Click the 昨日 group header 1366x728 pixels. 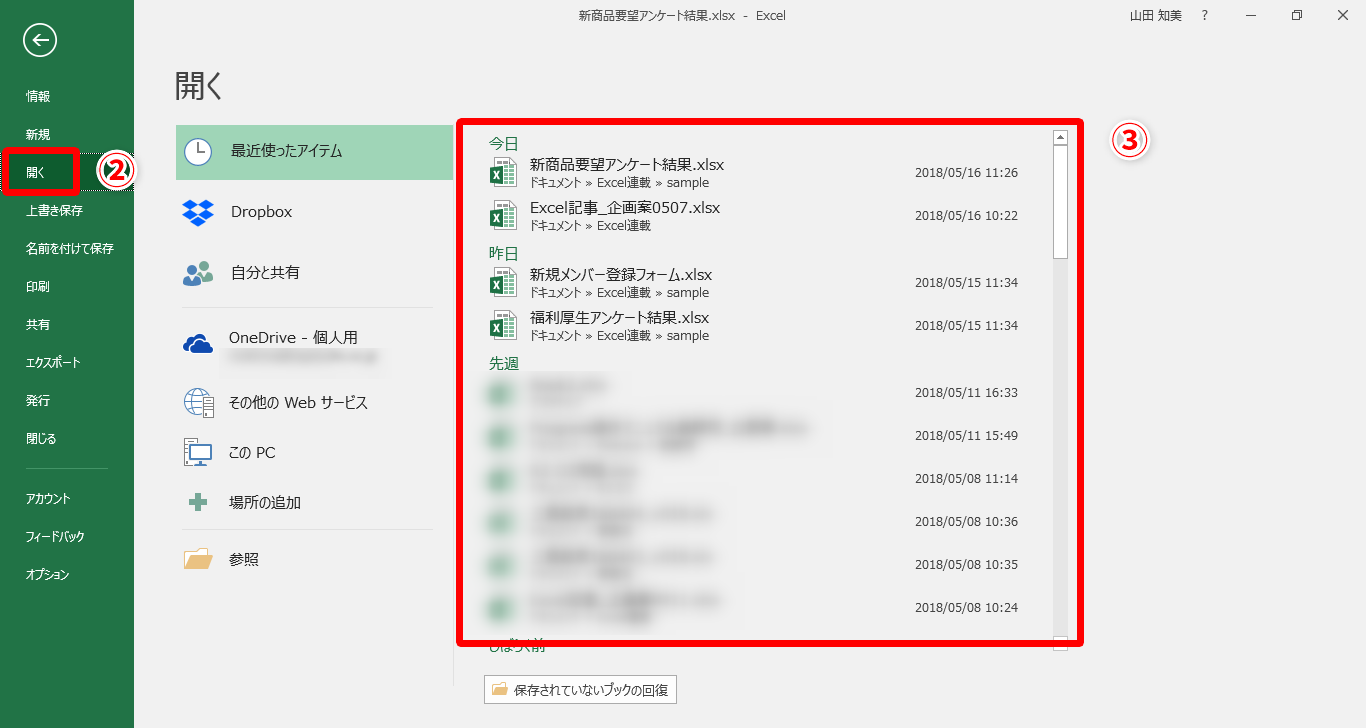503,253
